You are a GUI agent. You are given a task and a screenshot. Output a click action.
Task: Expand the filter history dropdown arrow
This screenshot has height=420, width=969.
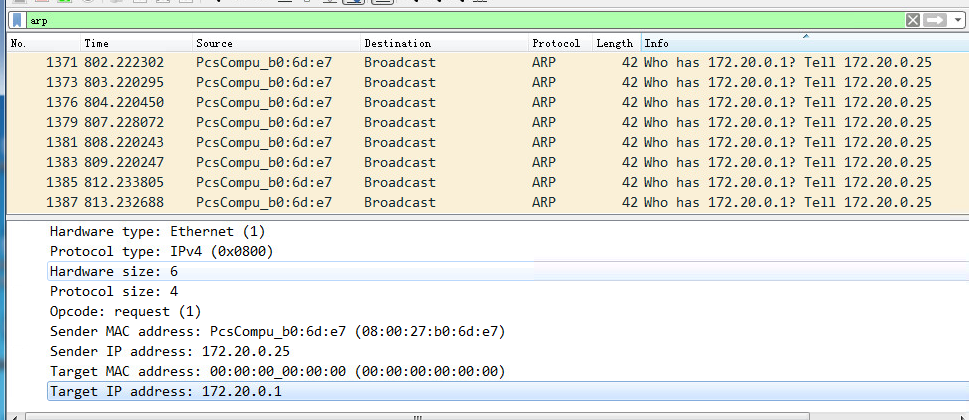tap(958, 20)
